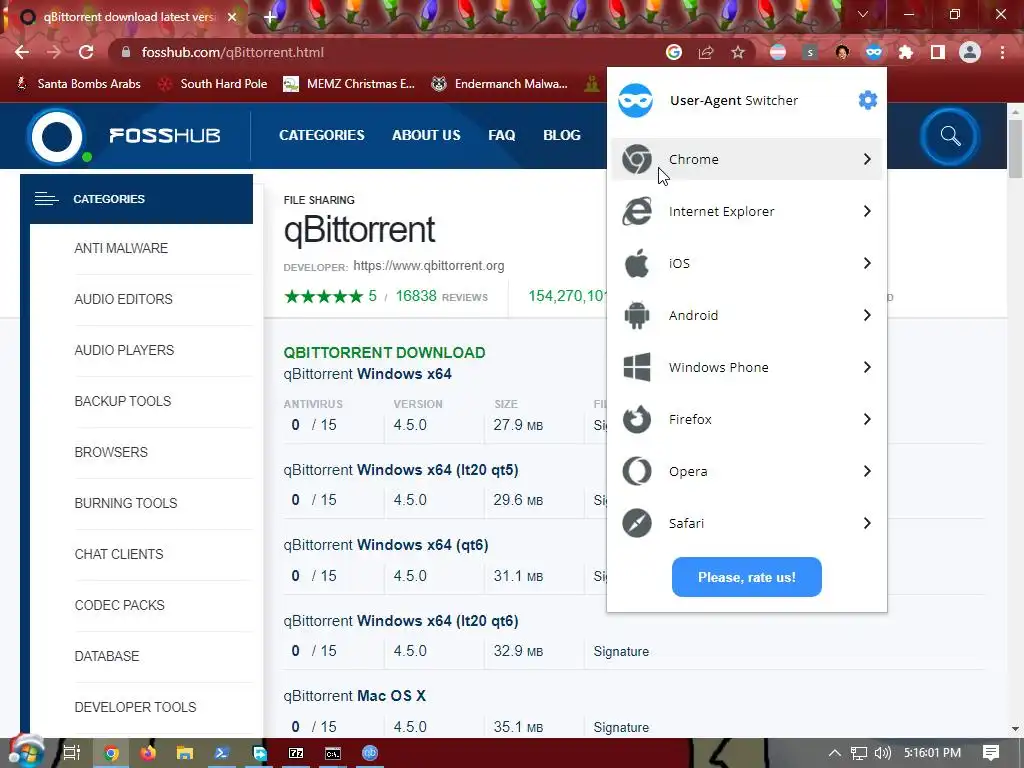The width and height of the screenshot is (1024, 768).
Task: Expand the Safari submenu arrow
Action: pos(867,523)
